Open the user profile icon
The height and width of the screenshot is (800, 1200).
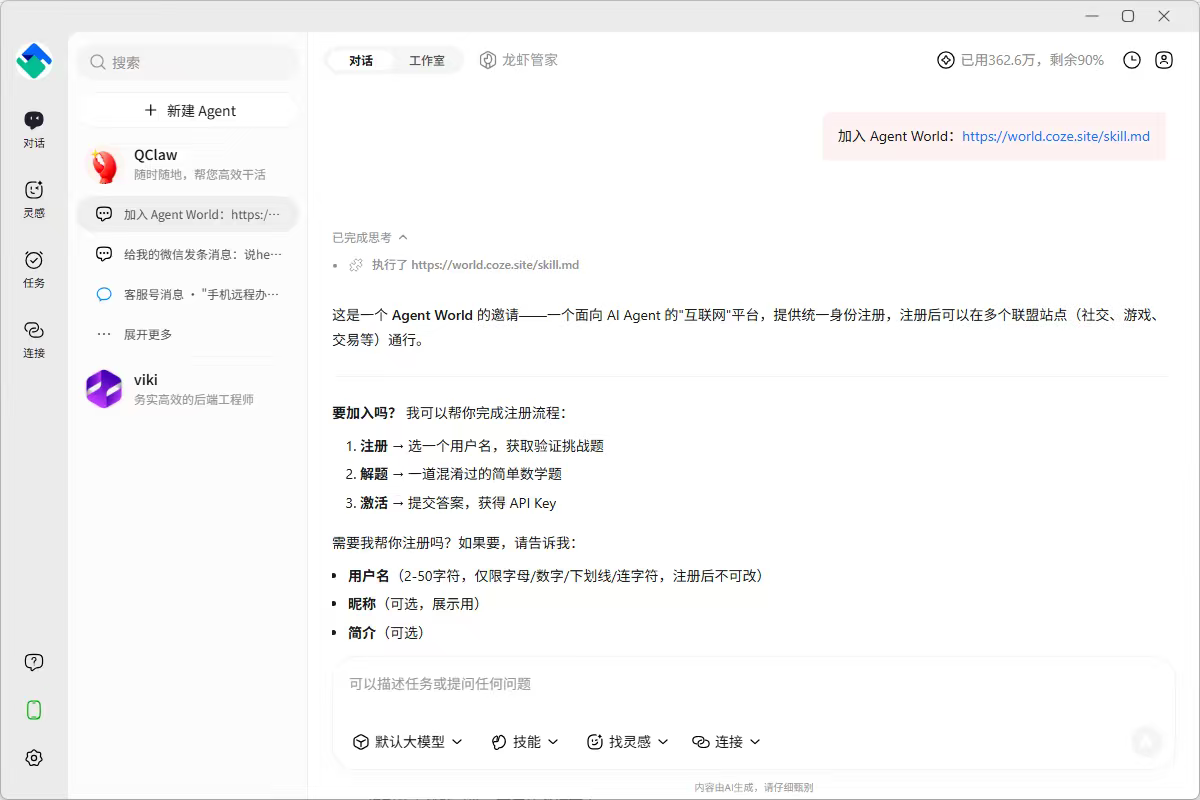tap(1164, 60)
